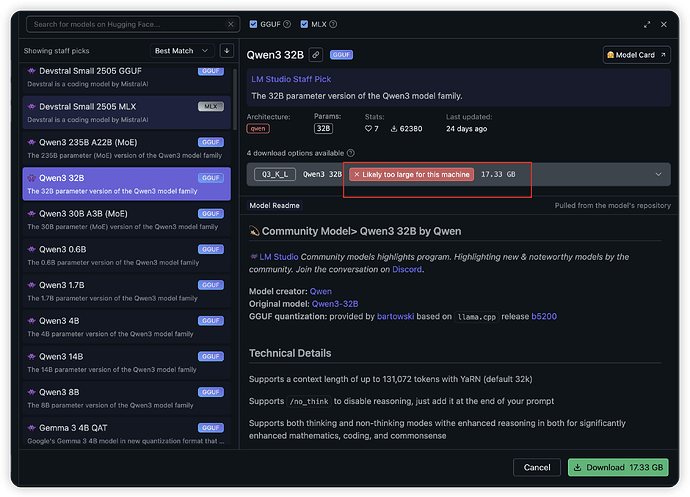Click the sort direction arrow button

(227, 51)
